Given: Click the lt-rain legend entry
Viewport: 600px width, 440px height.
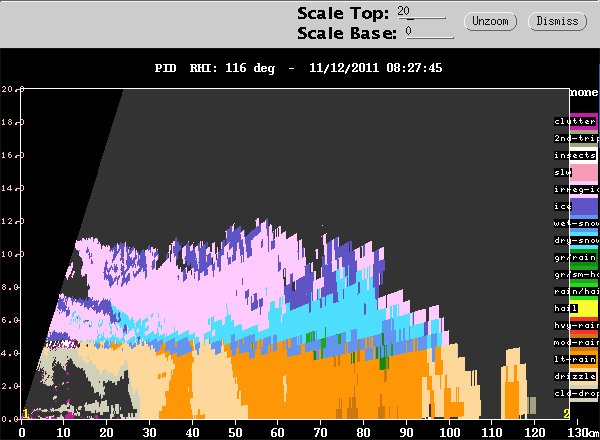Looking at the screenshot, I should (x=575, y=359).
